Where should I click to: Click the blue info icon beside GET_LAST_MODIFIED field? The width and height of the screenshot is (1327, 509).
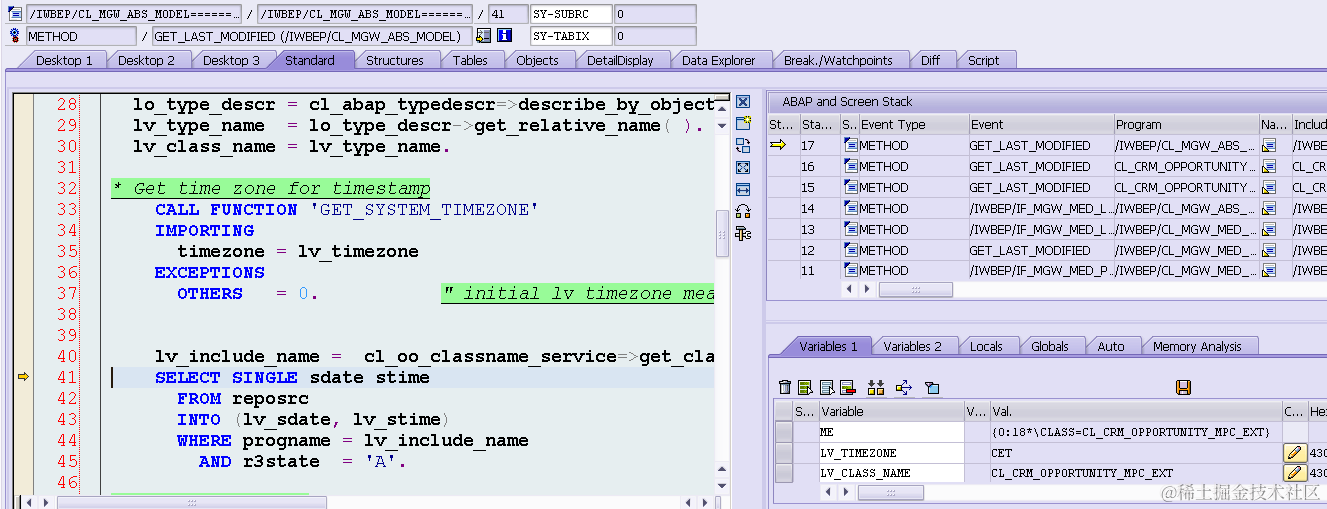tap(505, 36)
